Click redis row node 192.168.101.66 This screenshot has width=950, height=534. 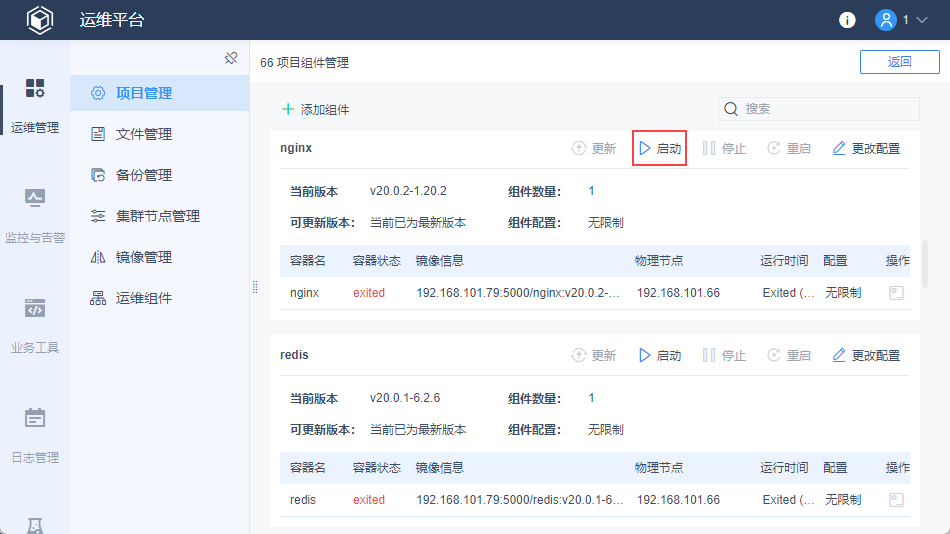click(x=678, y=500)
